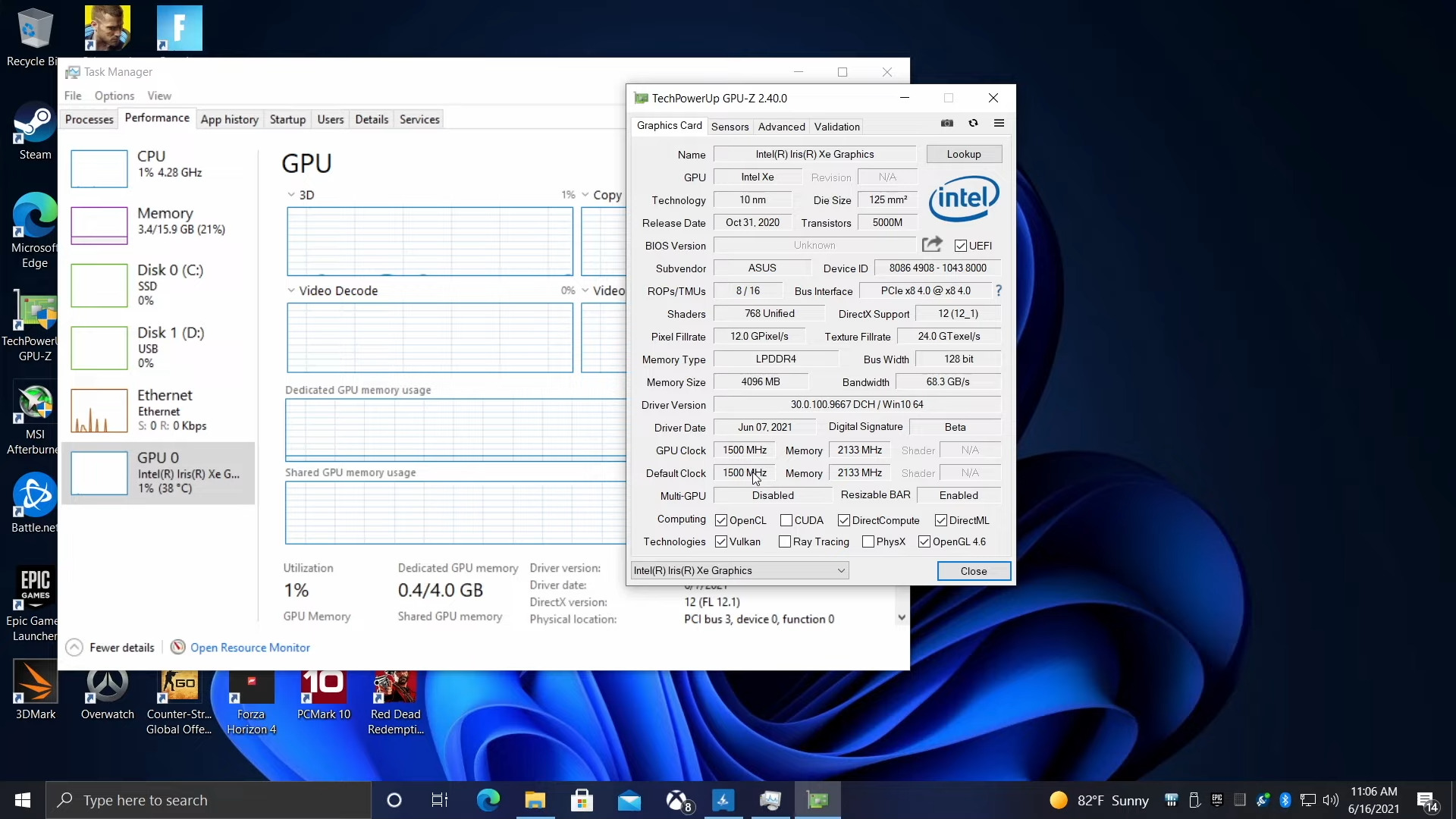Select Ethernet in the performance sidebar

tap(158, 410)
